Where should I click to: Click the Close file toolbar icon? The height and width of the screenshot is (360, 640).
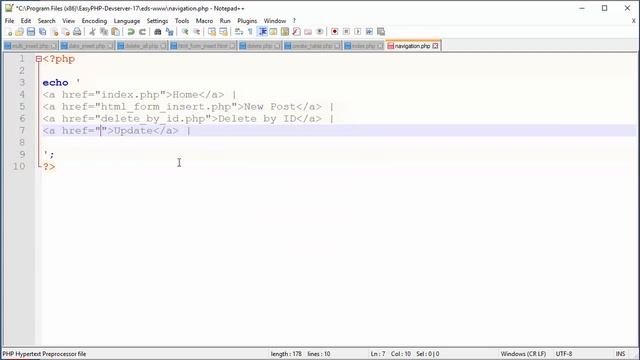54,32
